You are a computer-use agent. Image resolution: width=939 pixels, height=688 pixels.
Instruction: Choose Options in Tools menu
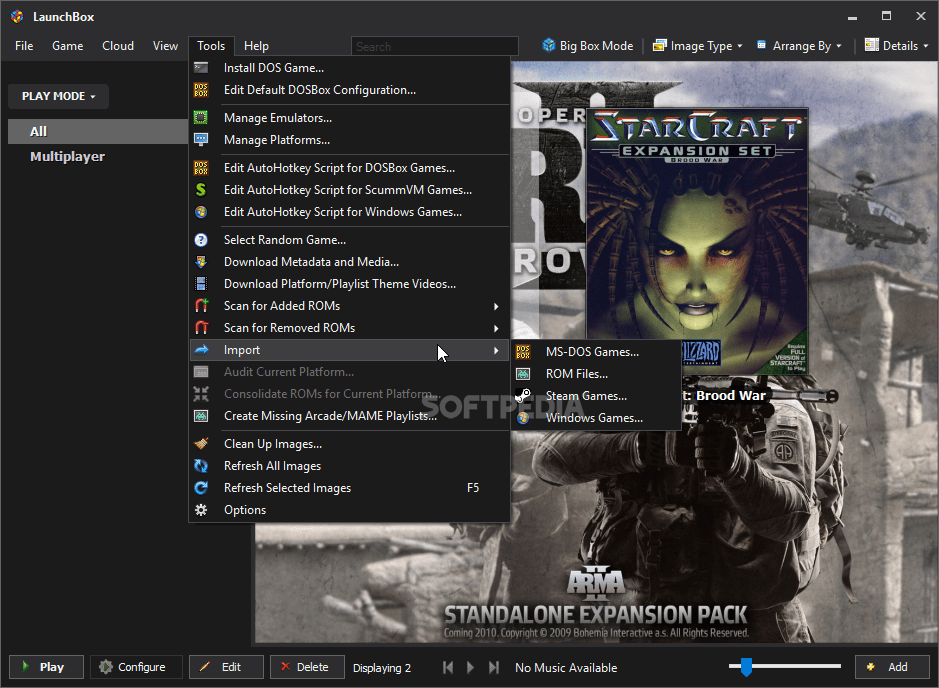point(350,510)
